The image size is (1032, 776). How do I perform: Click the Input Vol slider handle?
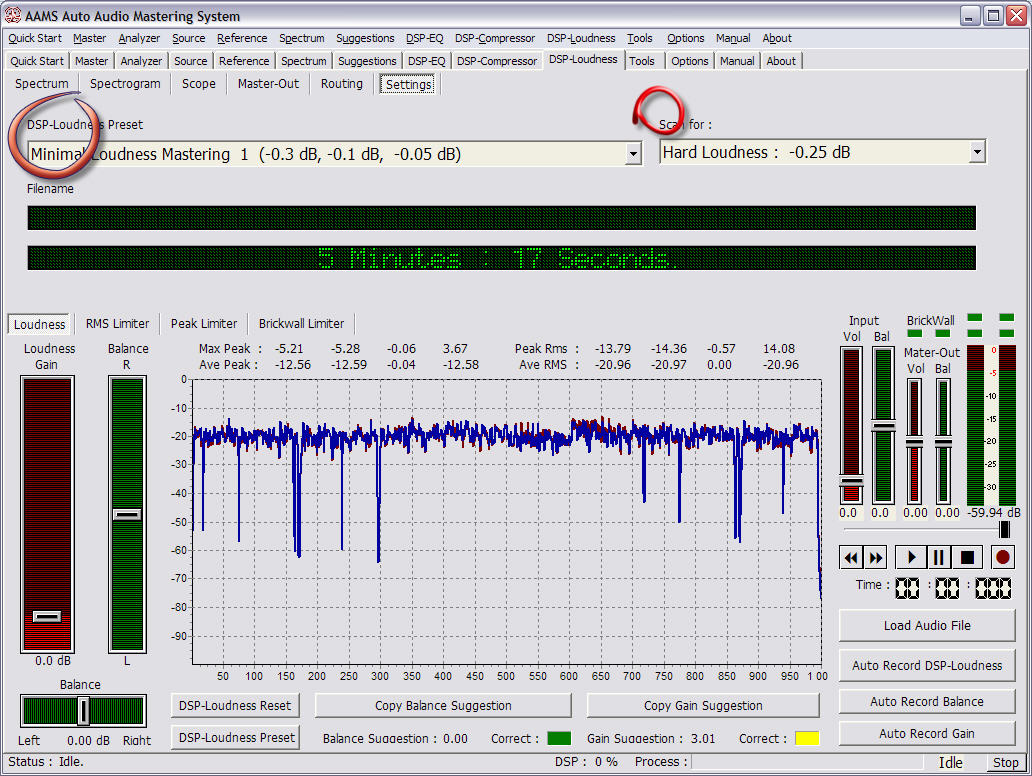[851, 482]
